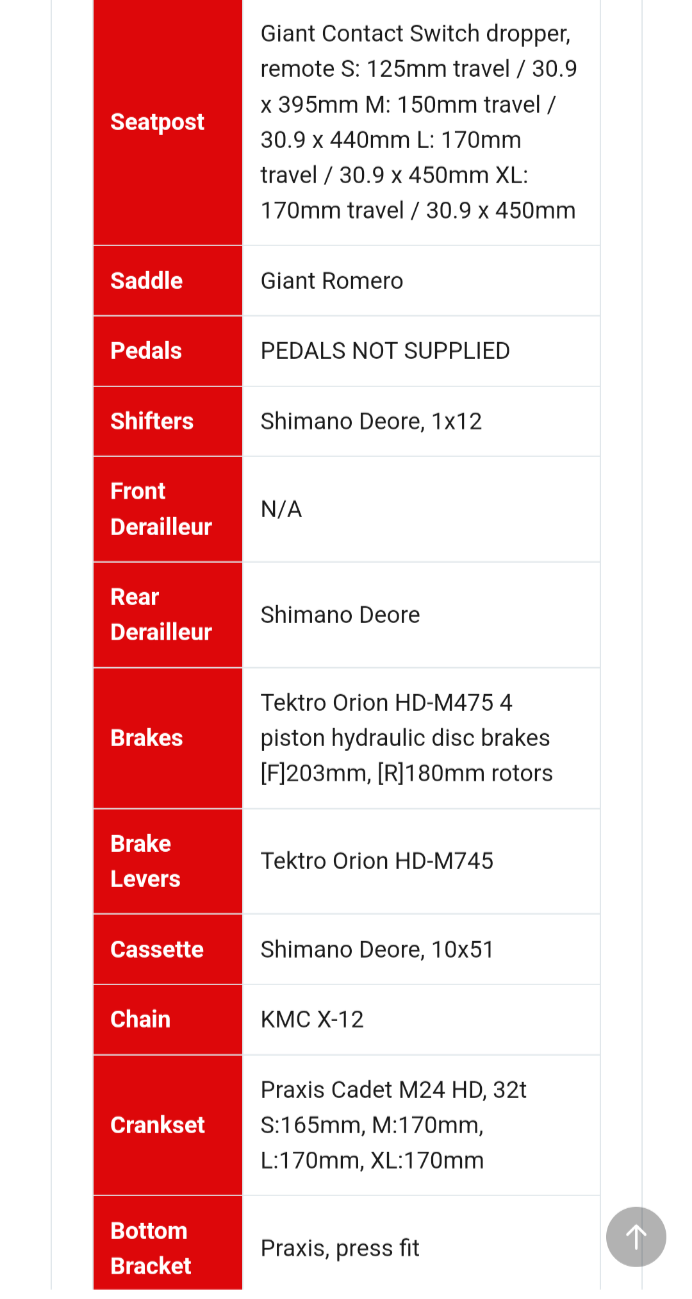The width and height of the screenshot is (692, 1299).
Task: Click the Seatpost row label
Action: [157, 122]
